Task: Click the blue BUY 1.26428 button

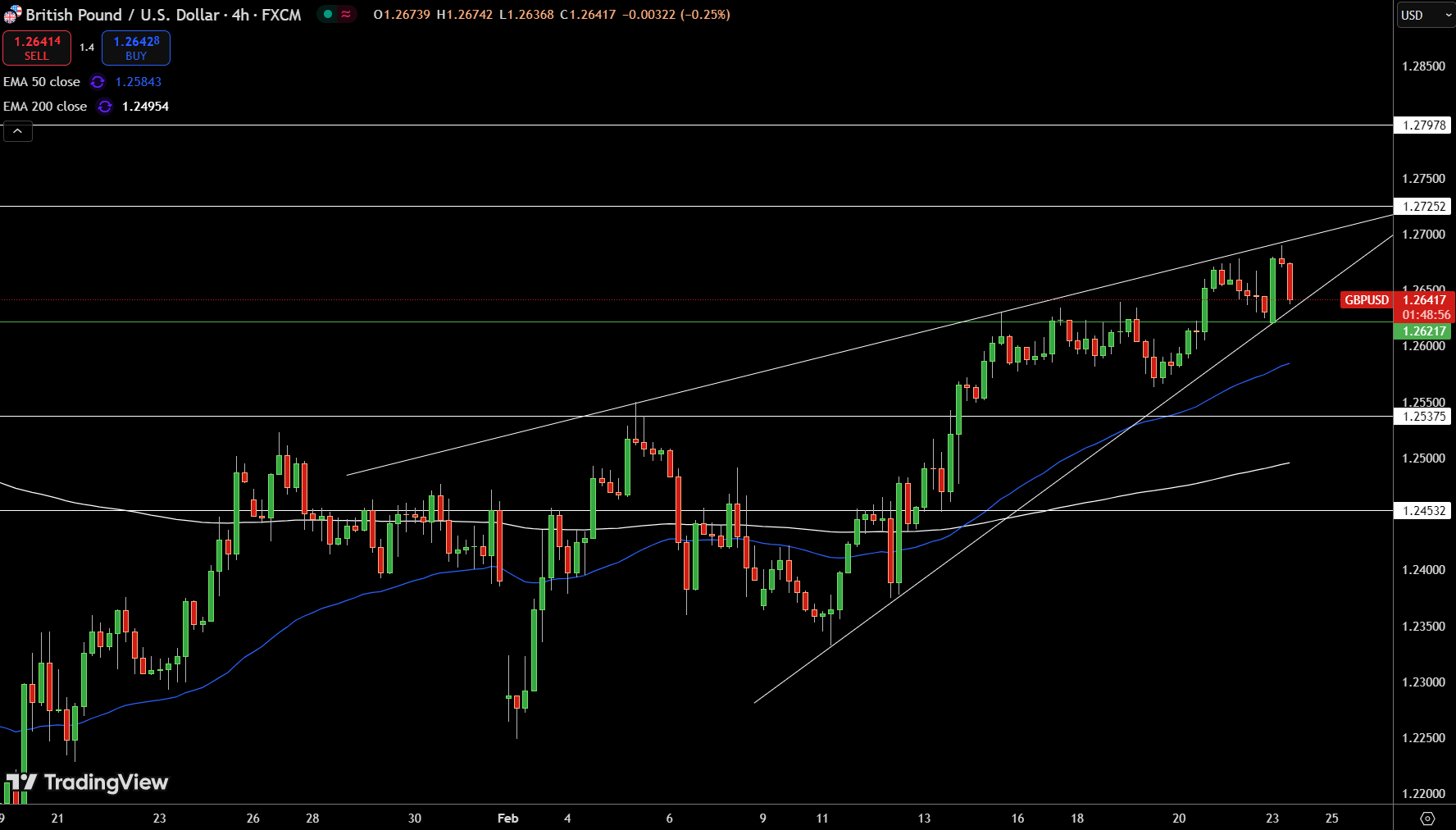Action: tap(136, 48)
